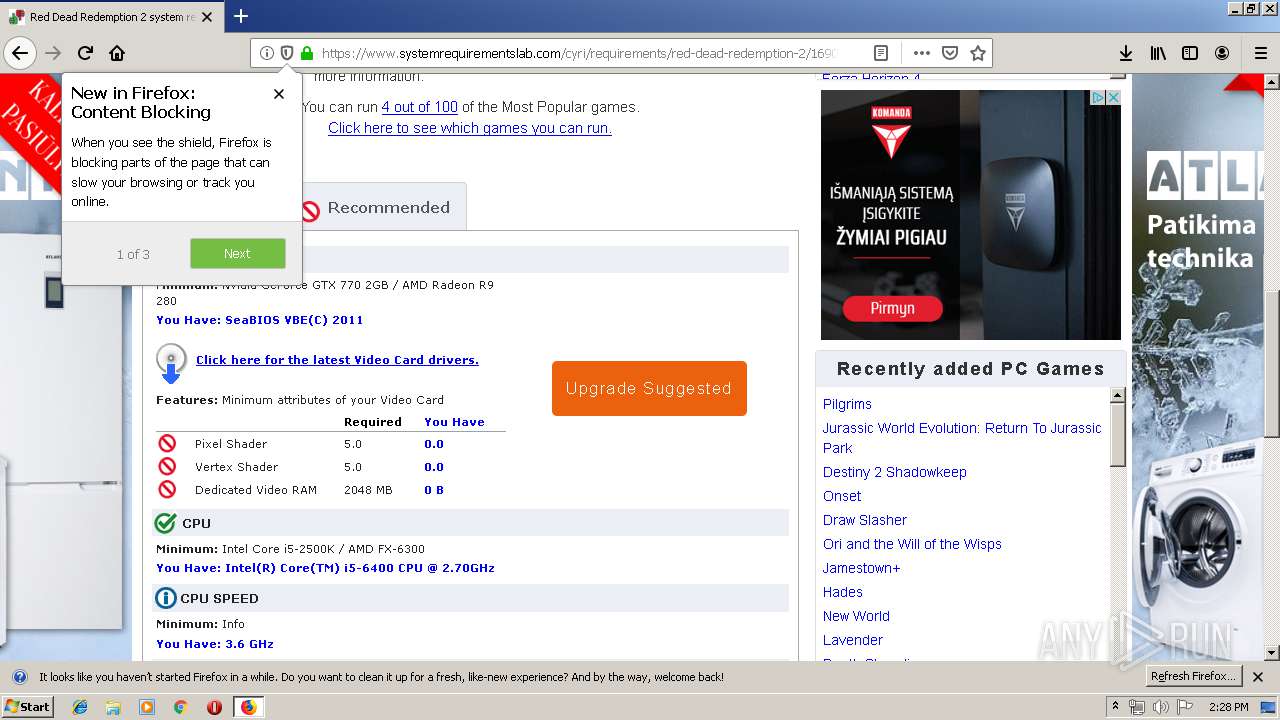
Task: Open the Destiny 2 Shadowkeep link
Action: point(895,472)
